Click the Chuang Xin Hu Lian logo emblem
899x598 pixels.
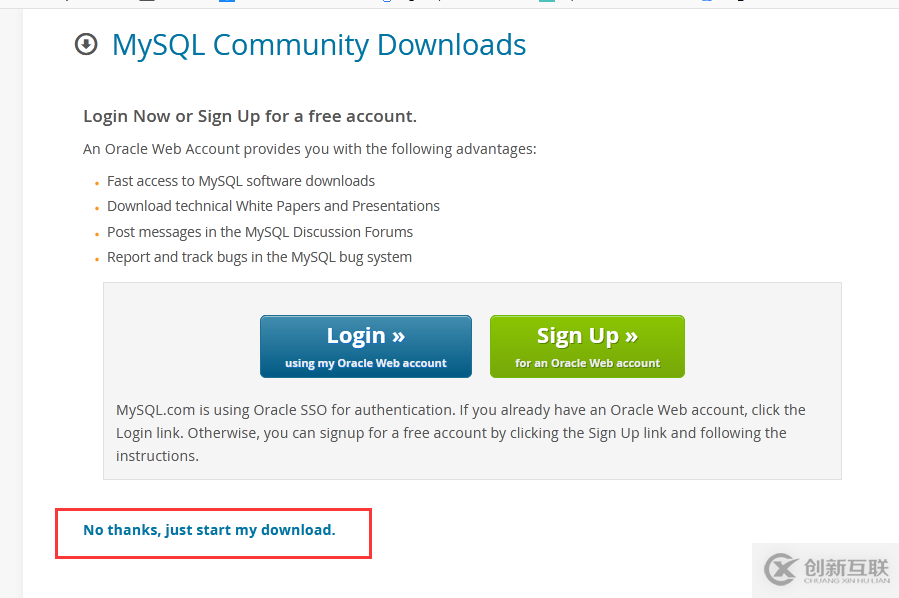(780, 570)
